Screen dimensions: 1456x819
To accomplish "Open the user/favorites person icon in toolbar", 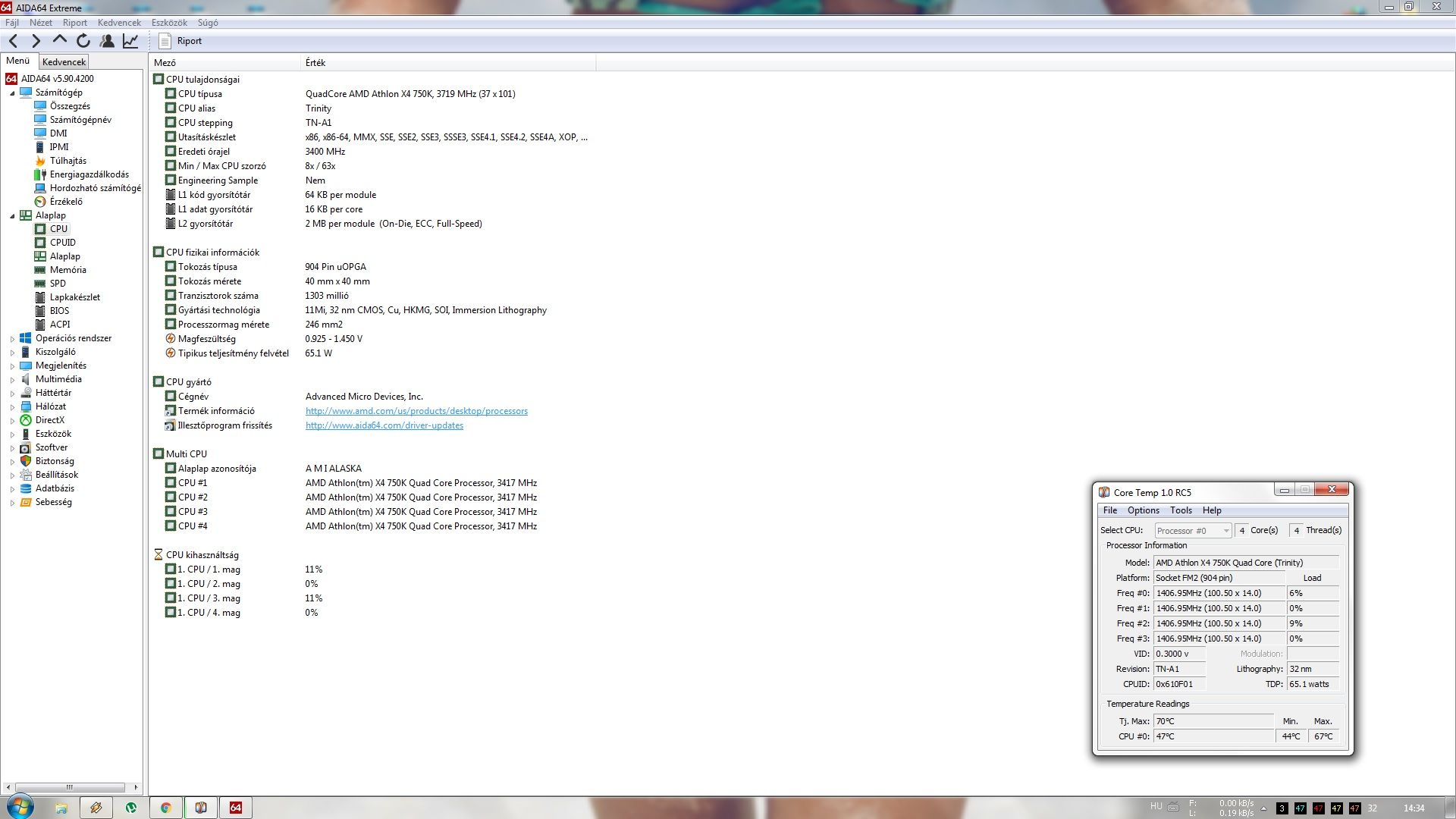I will (107, 41).
